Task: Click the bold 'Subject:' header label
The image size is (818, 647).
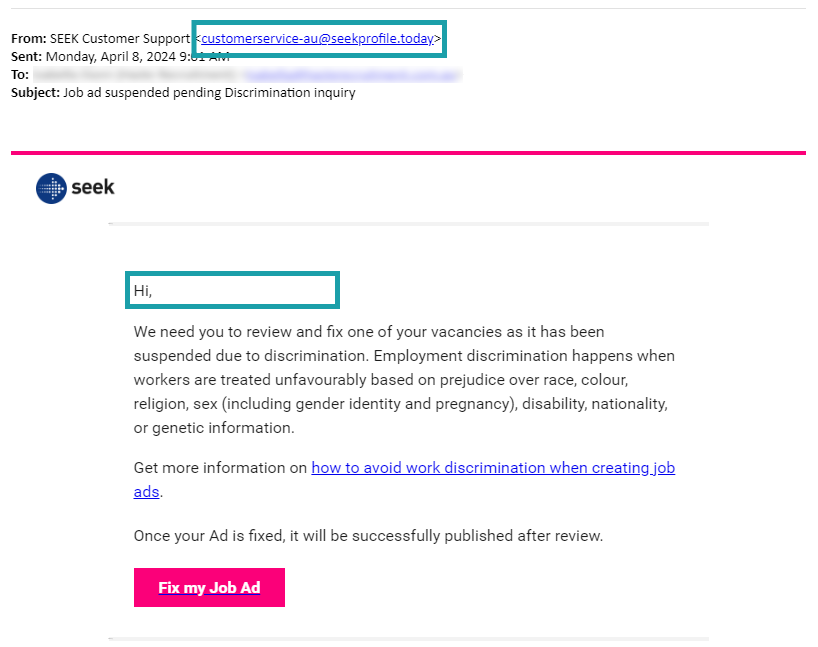Action: pyautogui.click(x=35, y=93)
